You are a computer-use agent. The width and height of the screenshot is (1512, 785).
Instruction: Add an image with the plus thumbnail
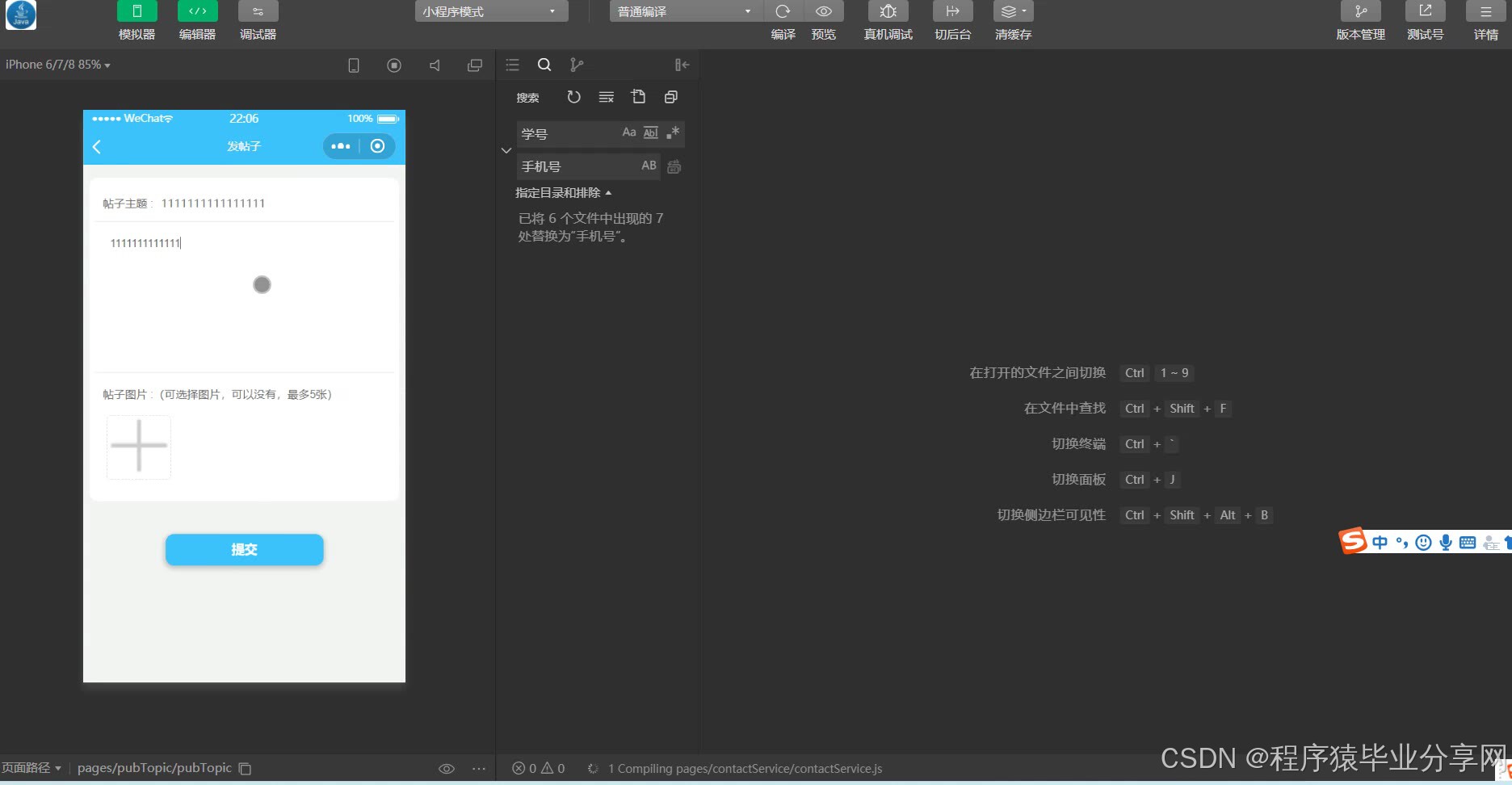(x=139, y=447)
